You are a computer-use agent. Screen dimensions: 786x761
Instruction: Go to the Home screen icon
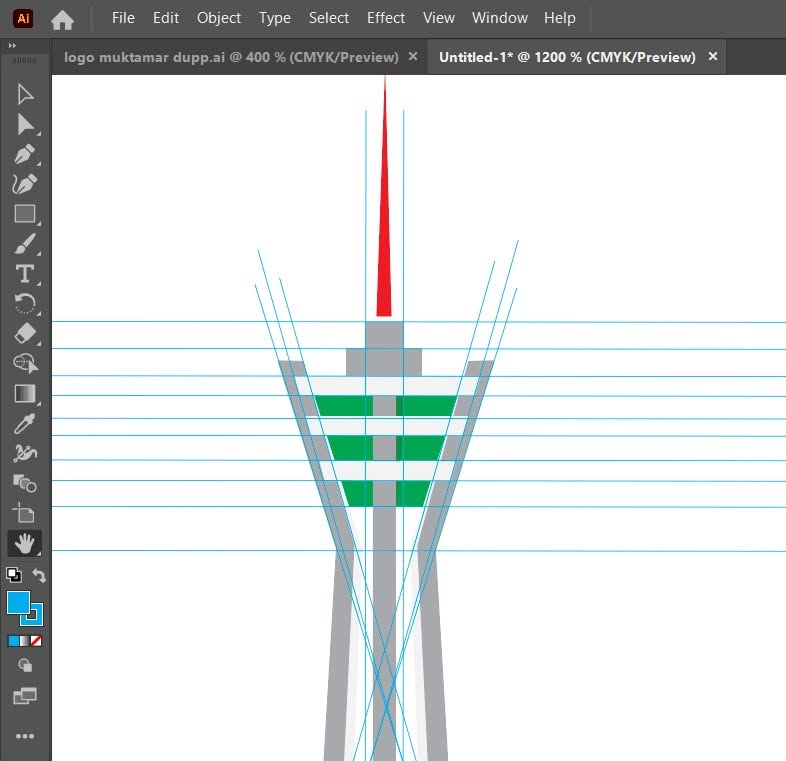62,20
